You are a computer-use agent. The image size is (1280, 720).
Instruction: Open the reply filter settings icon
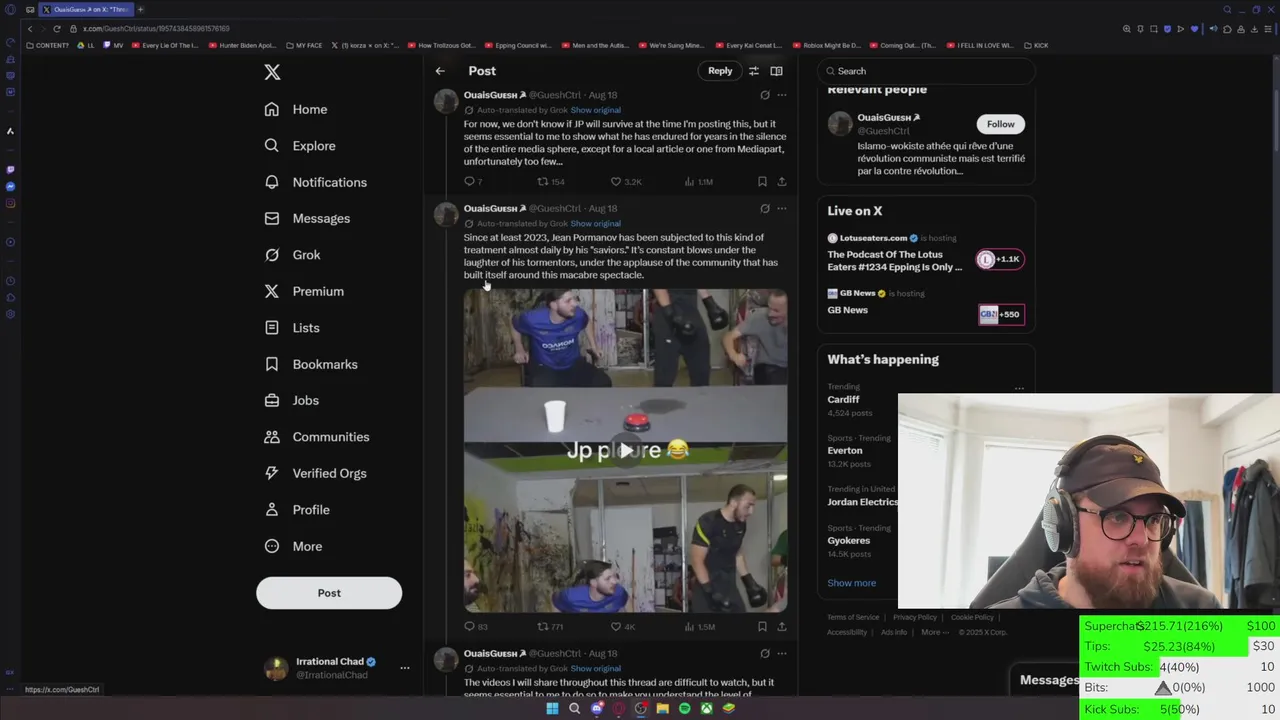(754, 71)
